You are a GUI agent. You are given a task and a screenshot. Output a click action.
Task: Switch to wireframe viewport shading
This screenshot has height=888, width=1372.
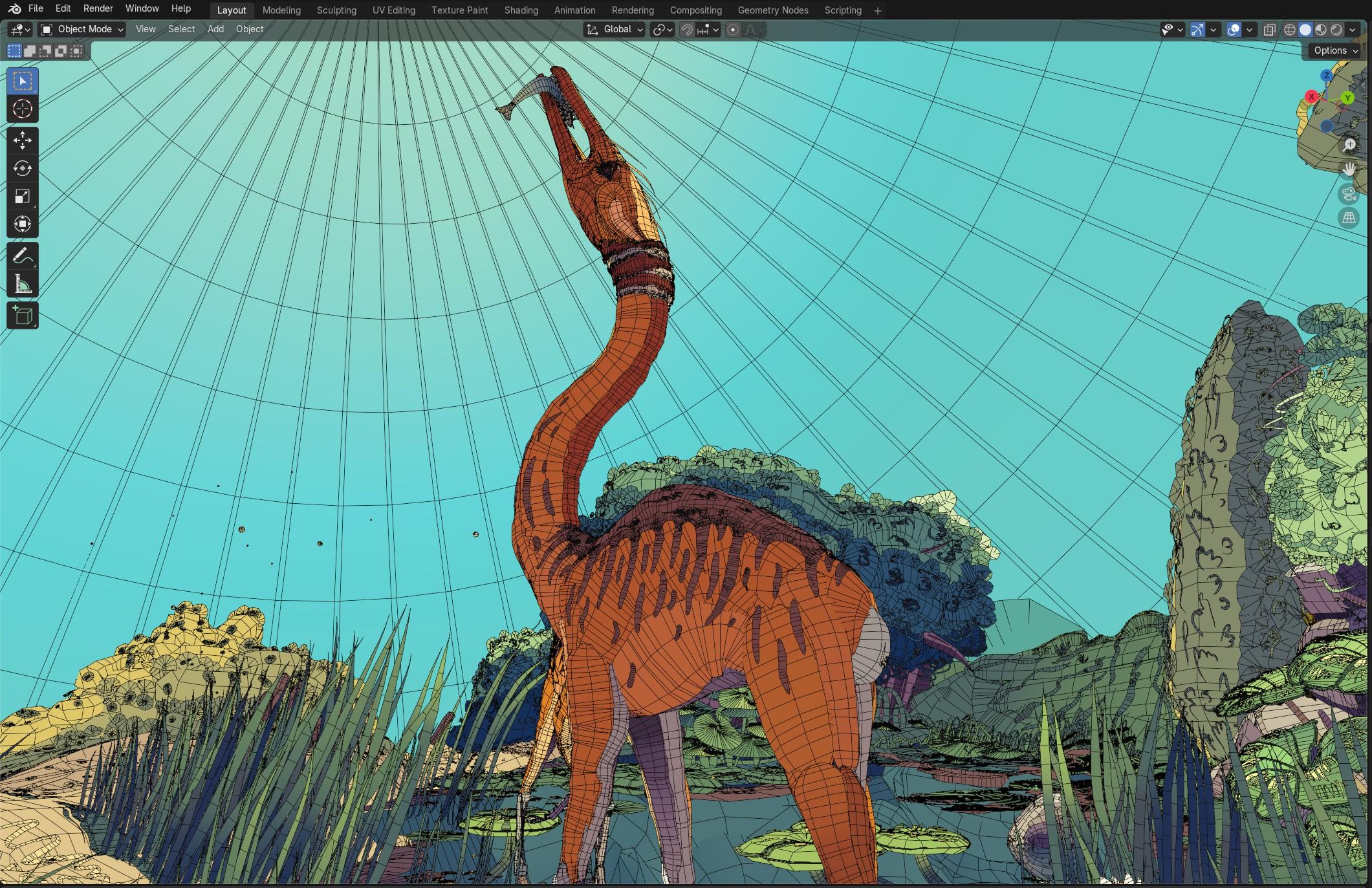click(1290, 30)
